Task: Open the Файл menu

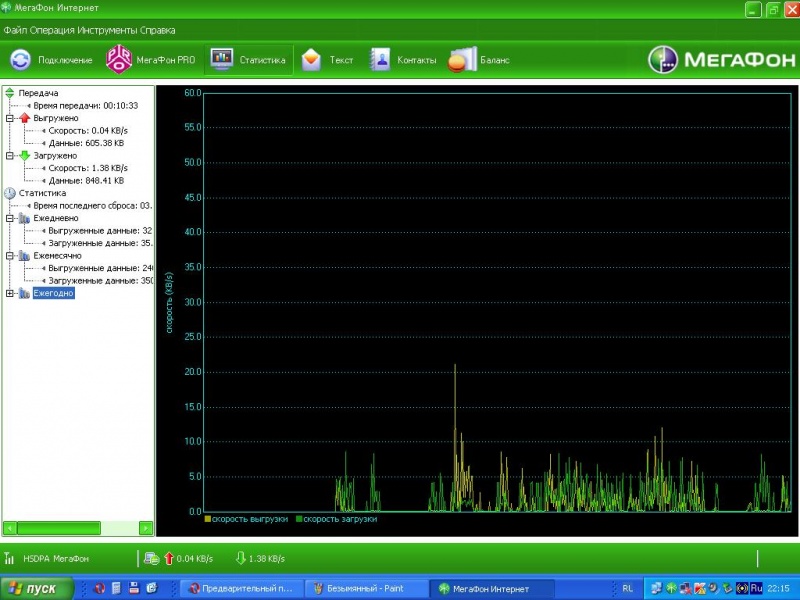Action: [14, 31]
